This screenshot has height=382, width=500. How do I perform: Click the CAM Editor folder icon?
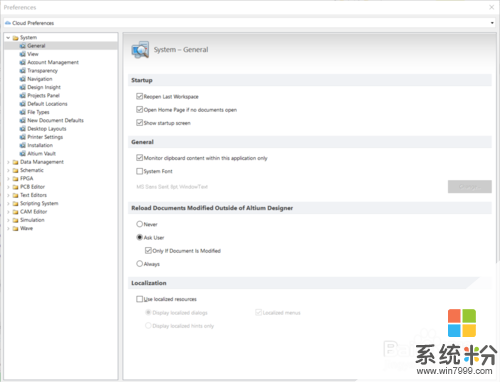15,212
